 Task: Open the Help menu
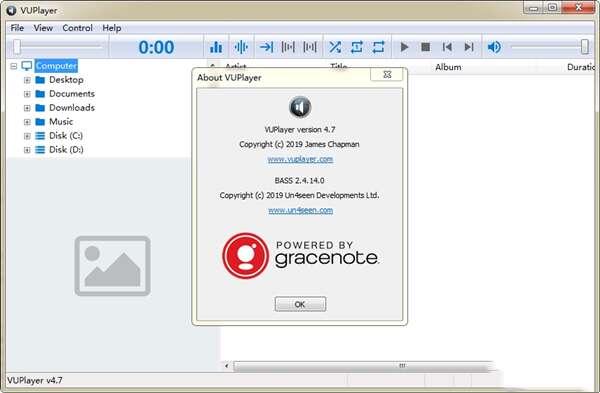(112, 28)
